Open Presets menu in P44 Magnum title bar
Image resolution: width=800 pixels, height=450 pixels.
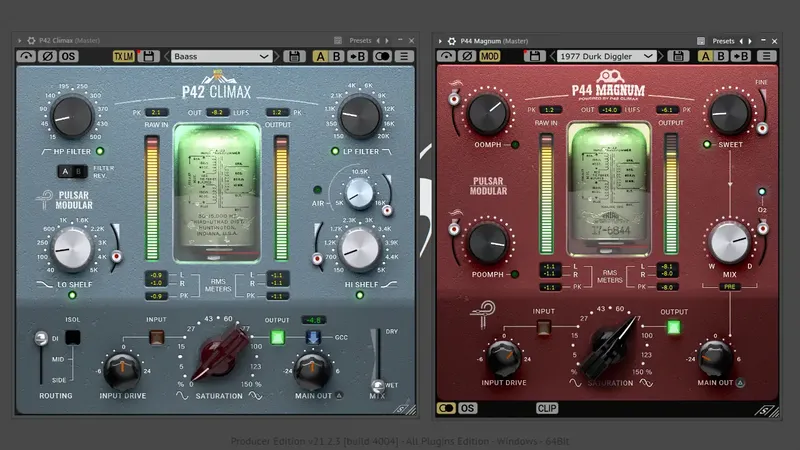[x=723, y=41]
